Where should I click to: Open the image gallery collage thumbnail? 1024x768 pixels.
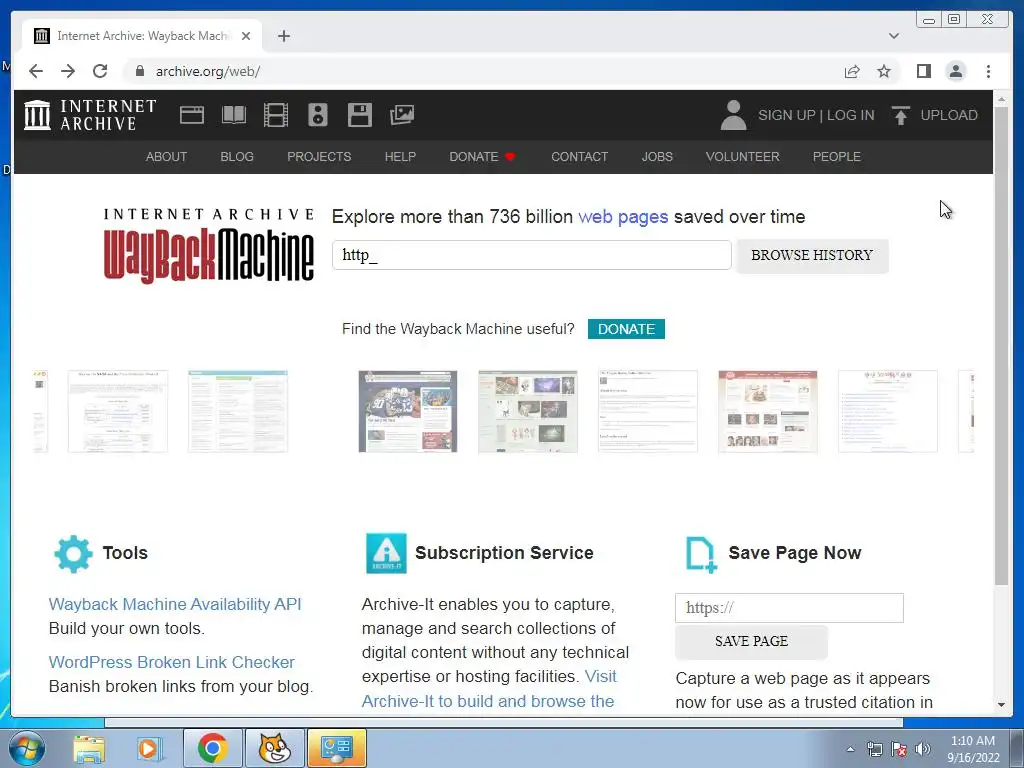click(x=528, y=411)
